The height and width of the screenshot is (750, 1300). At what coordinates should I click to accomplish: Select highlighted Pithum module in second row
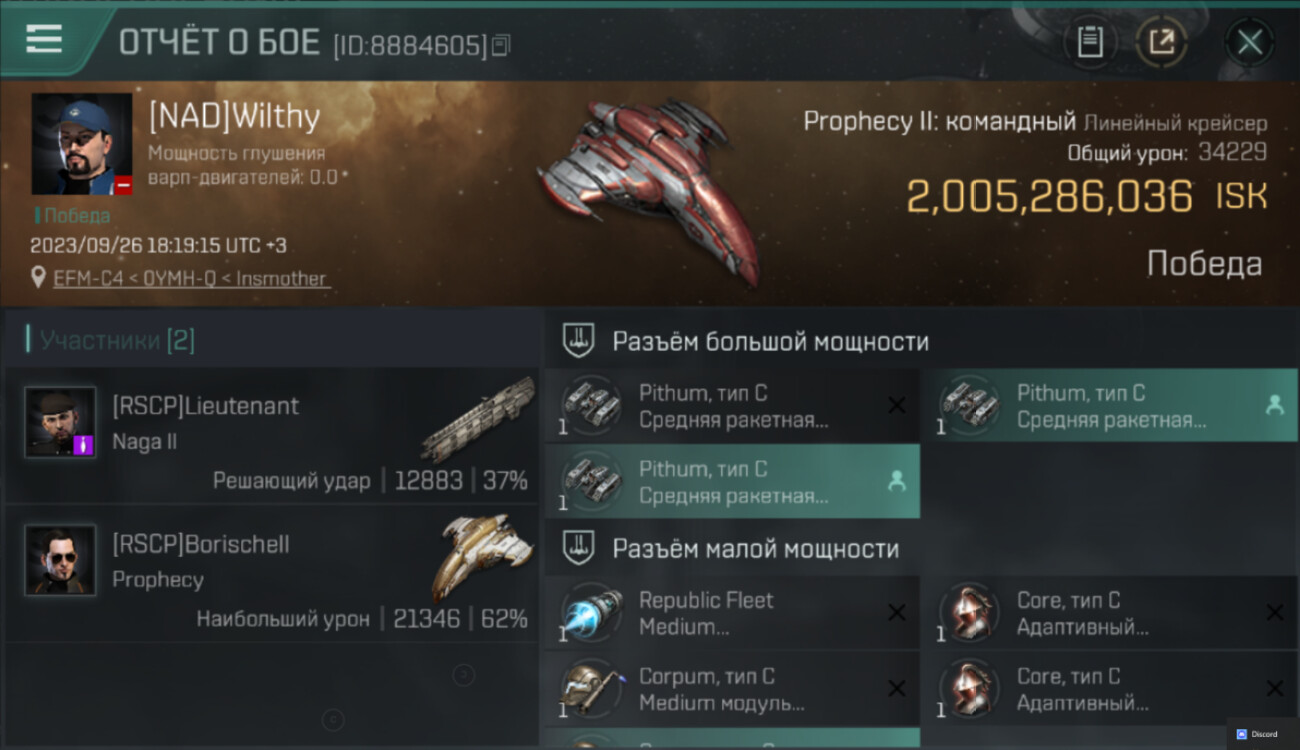tap(732, 481)
